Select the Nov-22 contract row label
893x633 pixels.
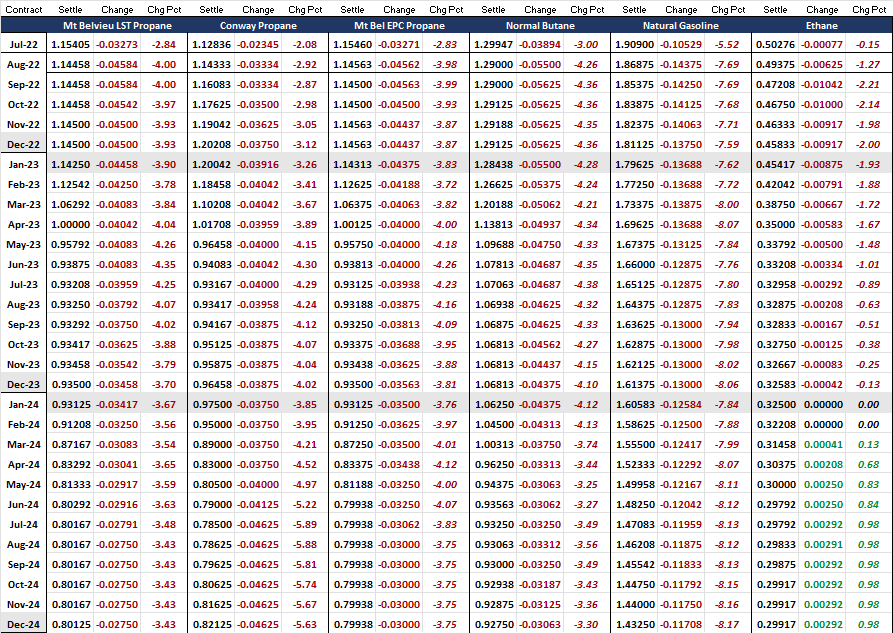[23, 124]
